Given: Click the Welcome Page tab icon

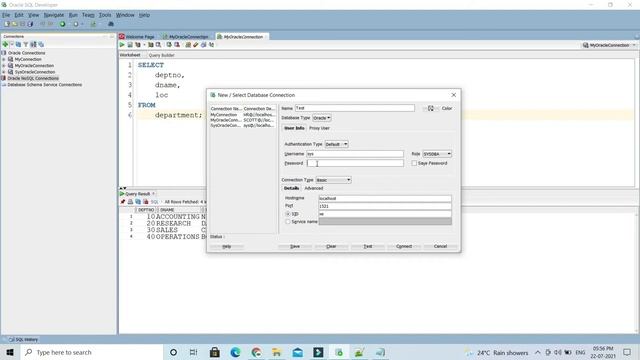Looking at the screenshot, I should coord(122,36).
